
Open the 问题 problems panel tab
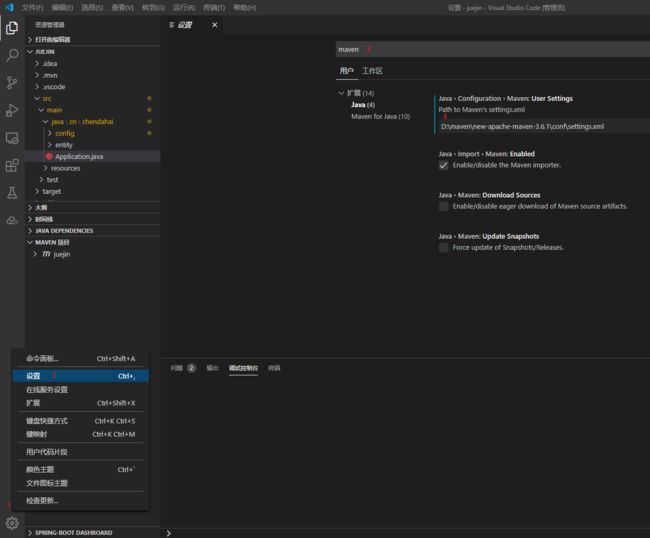pos(177,368)
